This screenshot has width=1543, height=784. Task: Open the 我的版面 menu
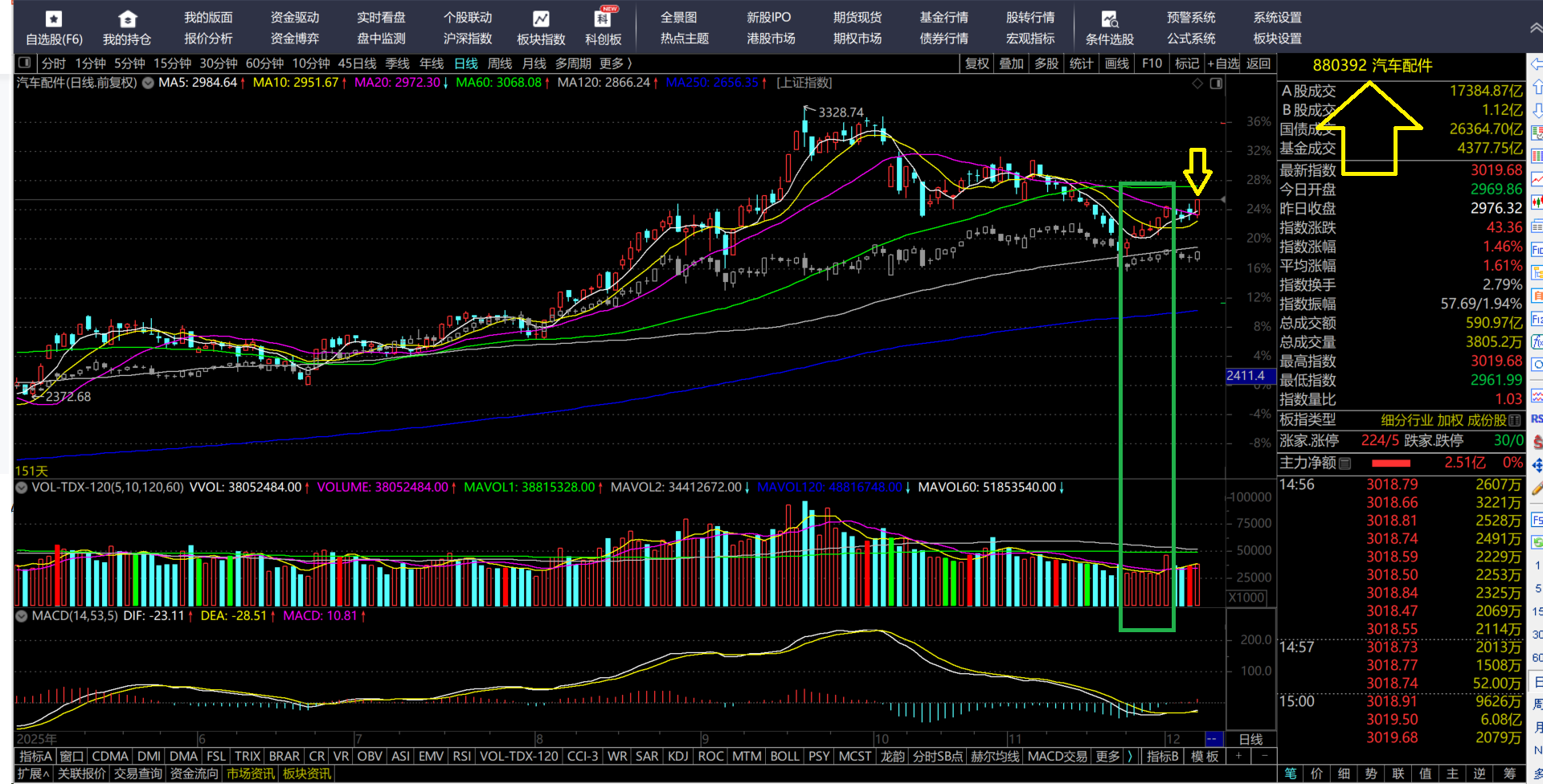[x=208, y=18]
